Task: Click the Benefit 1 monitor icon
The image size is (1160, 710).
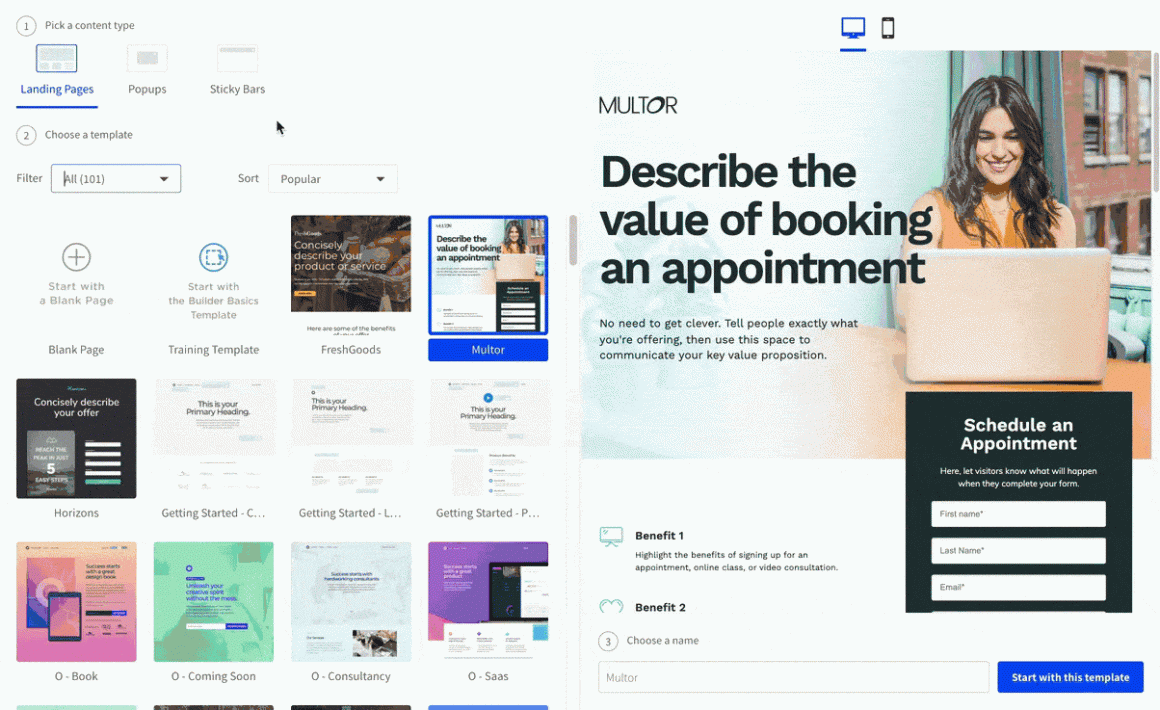Action: click(611, 537)
